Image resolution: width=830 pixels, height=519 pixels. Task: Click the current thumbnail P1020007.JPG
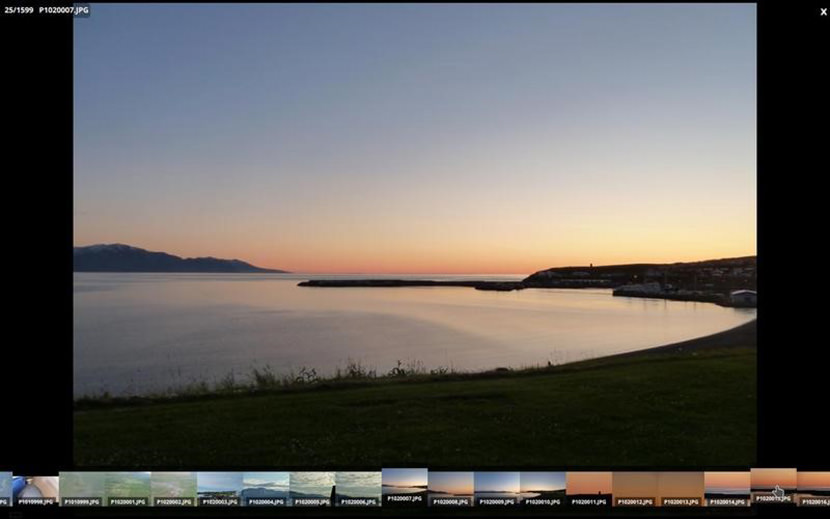coord(404,486)
